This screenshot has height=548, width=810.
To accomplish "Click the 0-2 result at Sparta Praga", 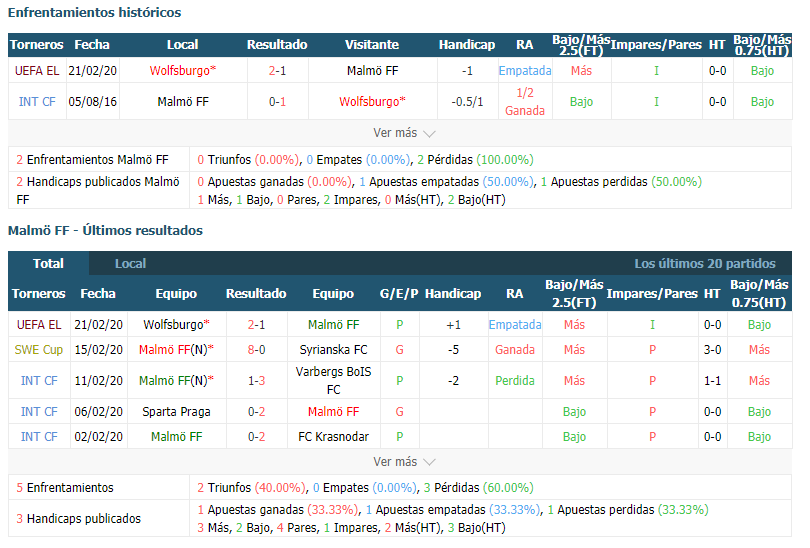I will (x=256, y=412).
